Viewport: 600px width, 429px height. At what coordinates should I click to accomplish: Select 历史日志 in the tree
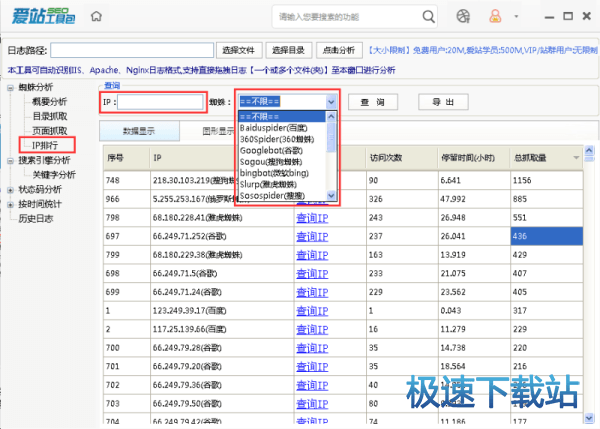pos(36,219)
